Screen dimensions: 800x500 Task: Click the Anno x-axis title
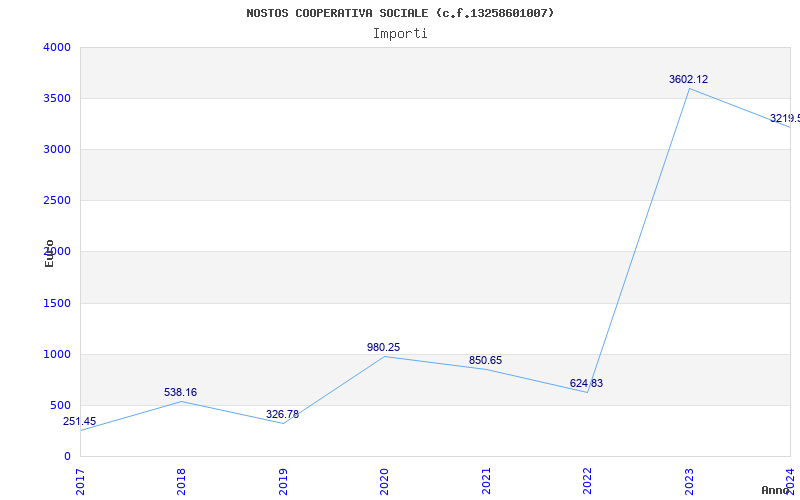776,490
